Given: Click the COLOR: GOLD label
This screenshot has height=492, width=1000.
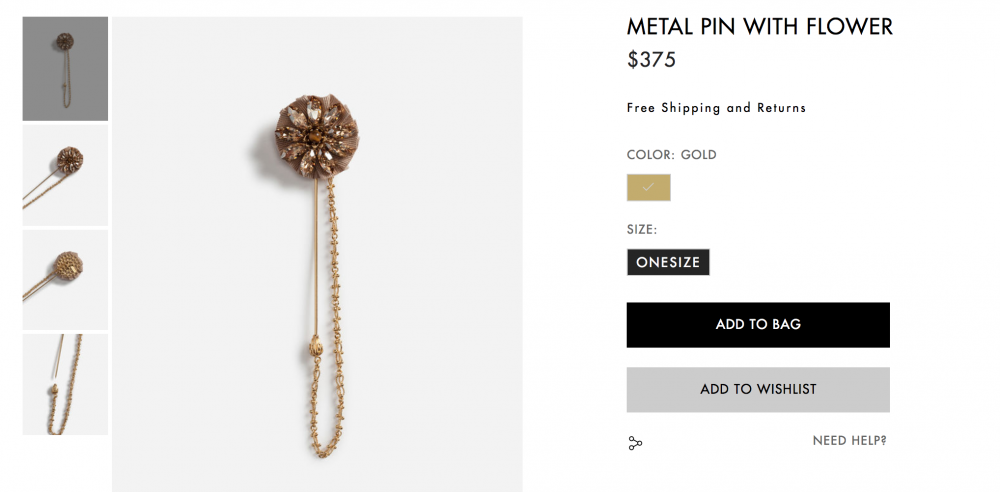Looking at the screenshot, I should click(x=671, y=155).
